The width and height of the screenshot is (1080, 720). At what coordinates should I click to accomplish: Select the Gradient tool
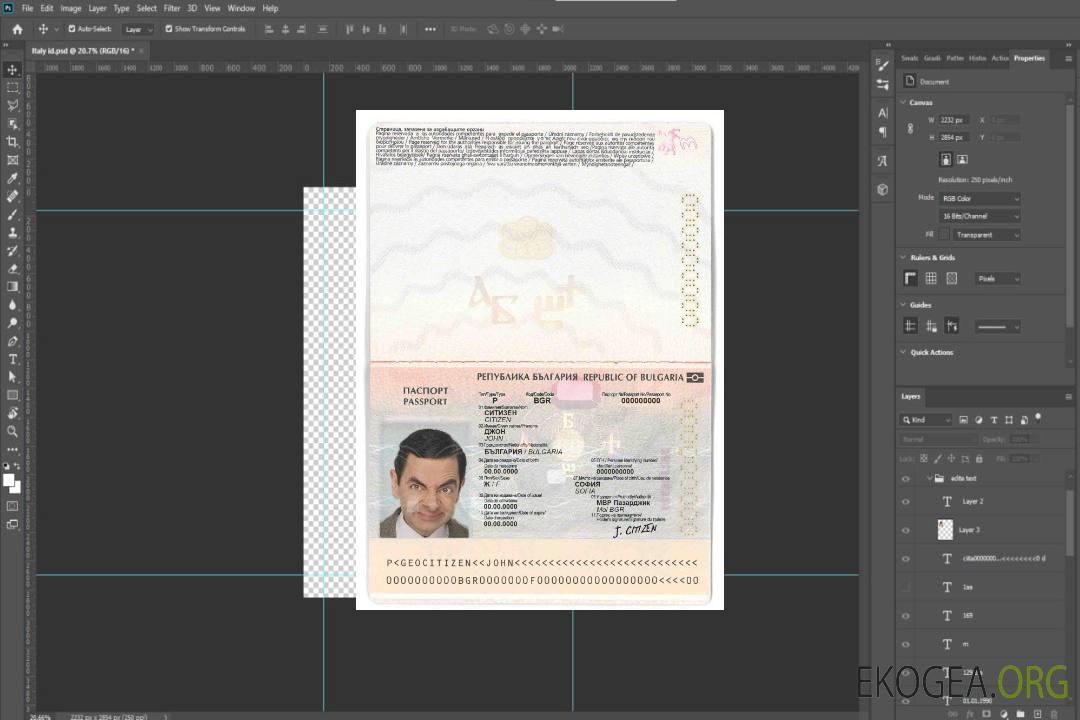click(x=12, y=287)
